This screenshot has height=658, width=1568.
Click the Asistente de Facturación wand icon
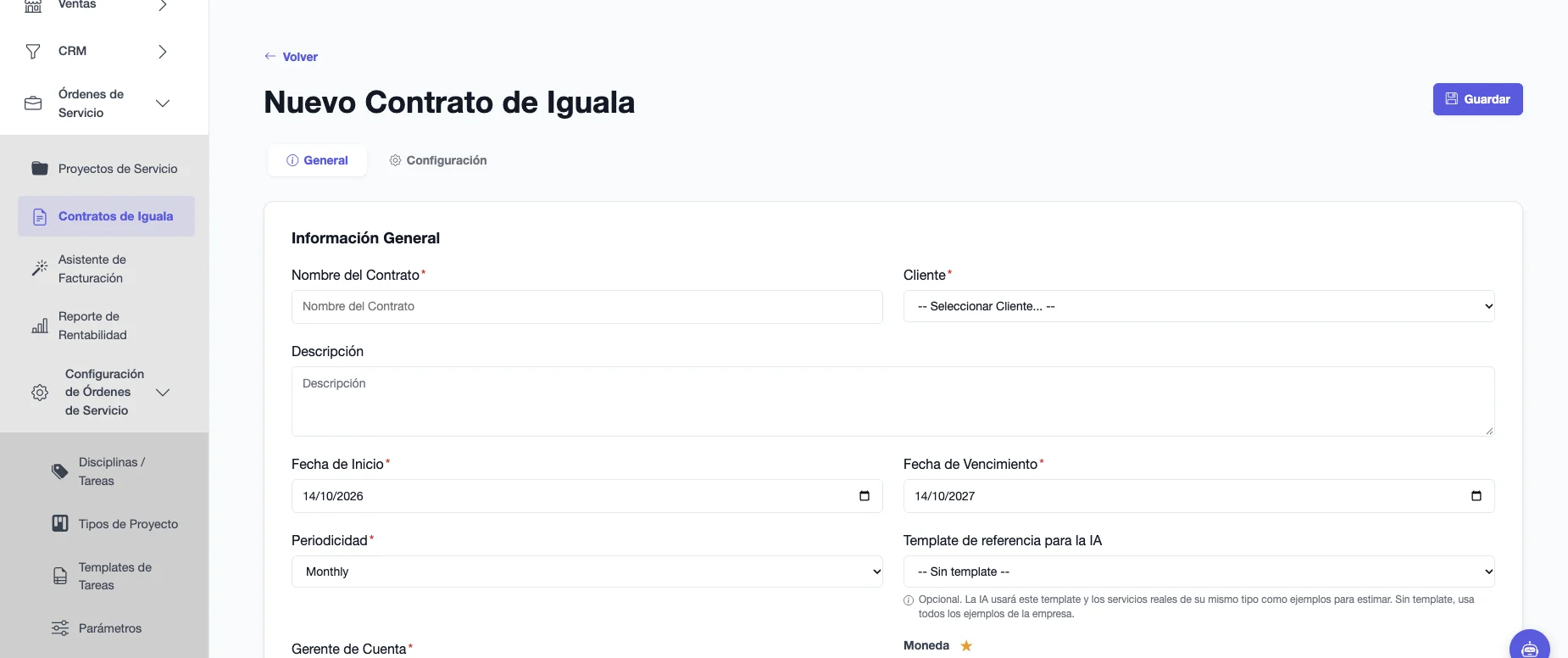[40, 268]
